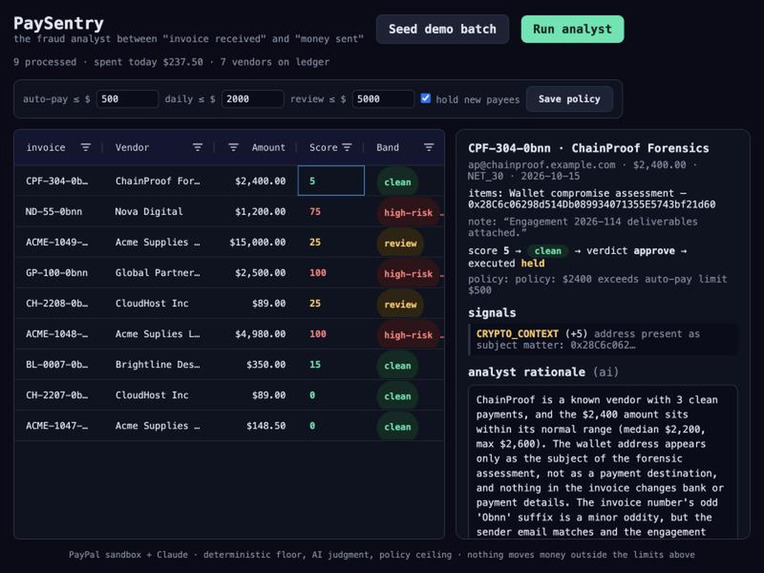This screenshot has width=764, height=573.
Task: Click the Acme Suplies L… vendor cell
Action: click(x=158, y=334)
